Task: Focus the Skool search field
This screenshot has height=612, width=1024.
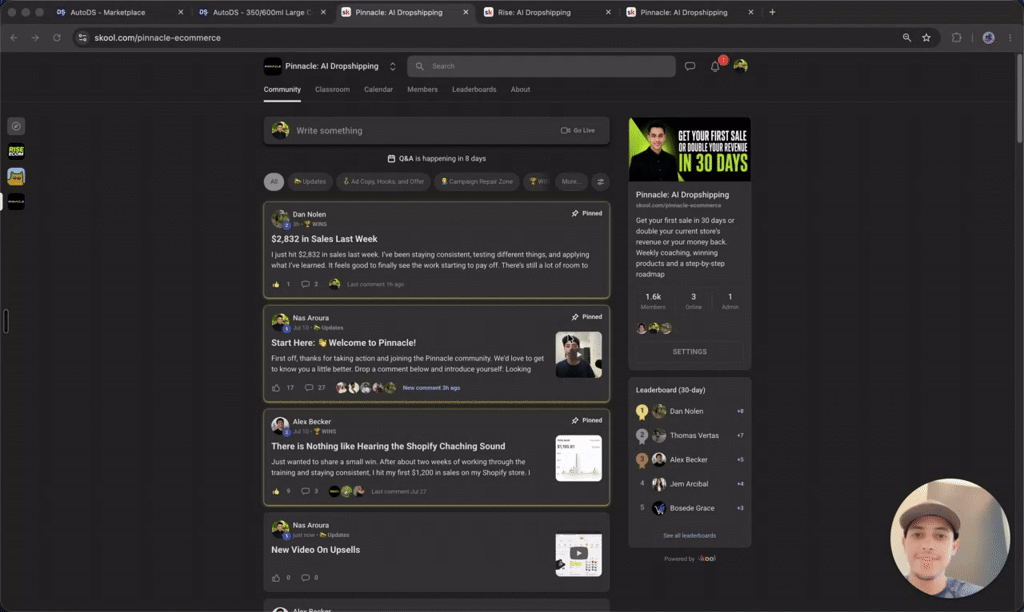Action: [x=541, y=66]
